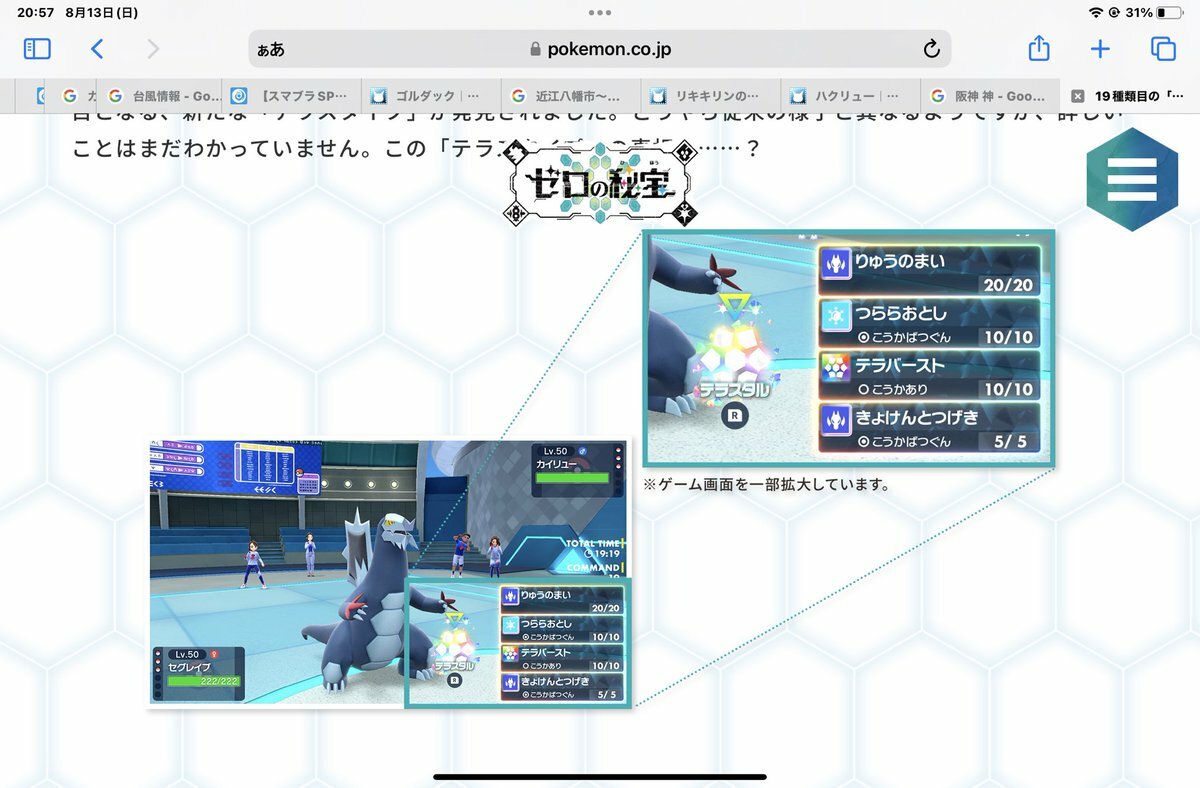
Task: Tap the きょけんとつげき move in enlarged image
Action: 929,427
